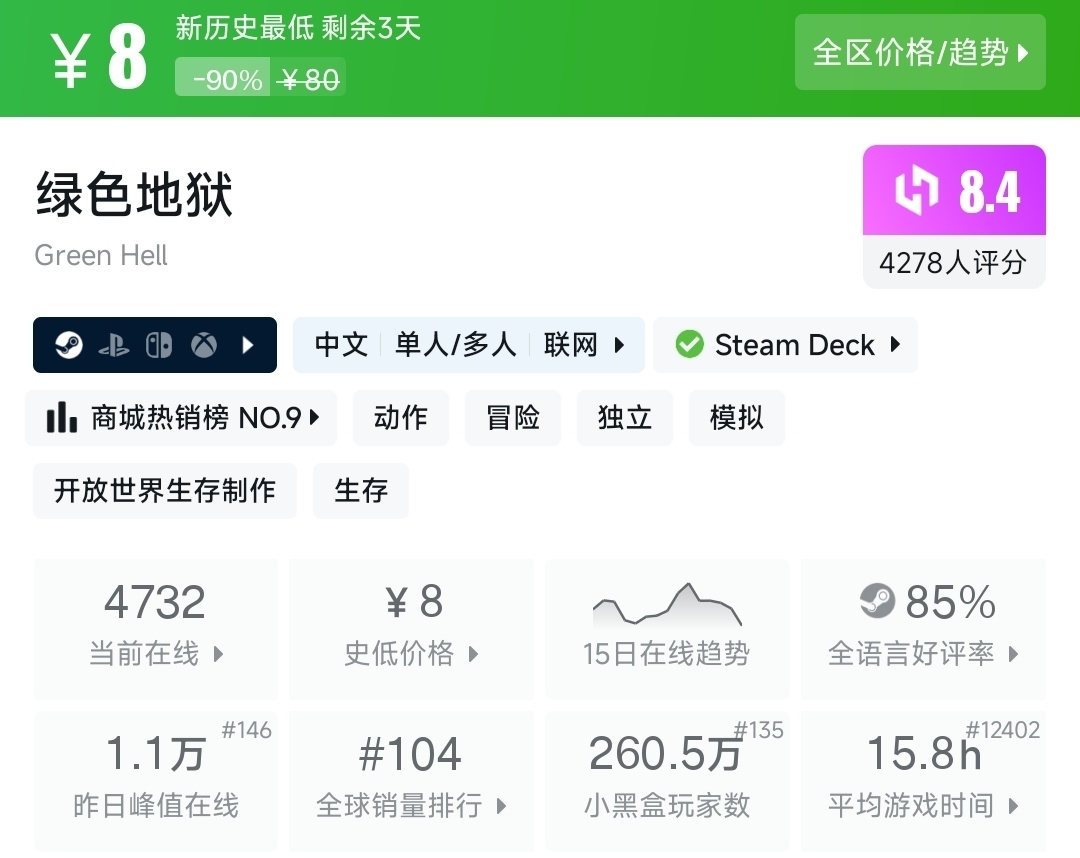Open 史低价格 price history
The width and height of the screenshot is (1080, 858).
pos(411,628)
